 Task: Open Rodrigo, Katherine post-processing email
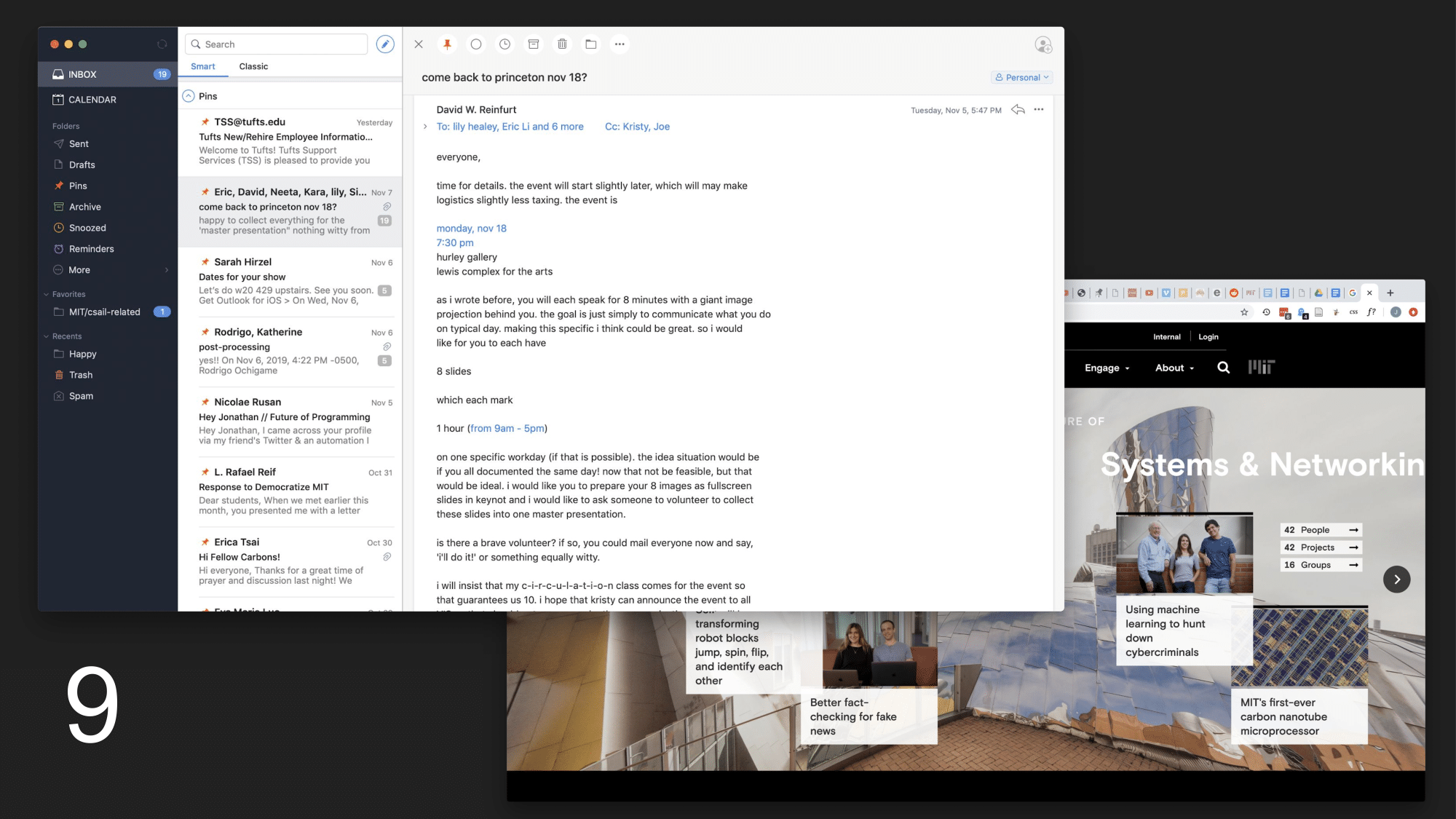click(290, 351)
